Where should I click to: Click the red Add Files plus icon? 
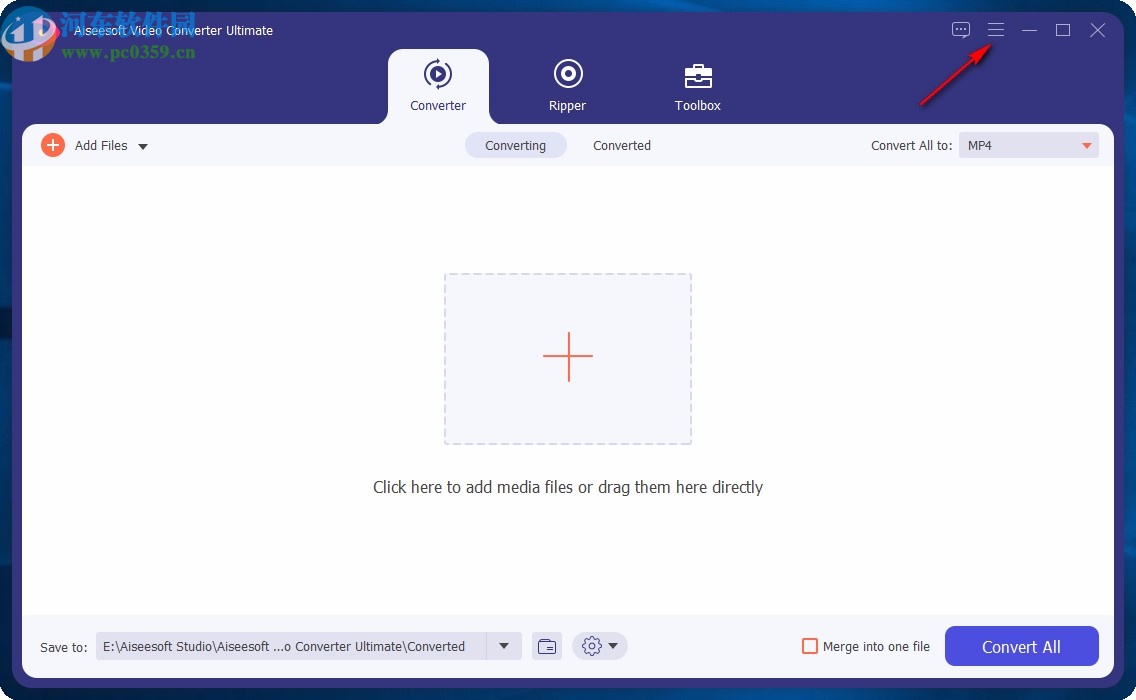53,145
